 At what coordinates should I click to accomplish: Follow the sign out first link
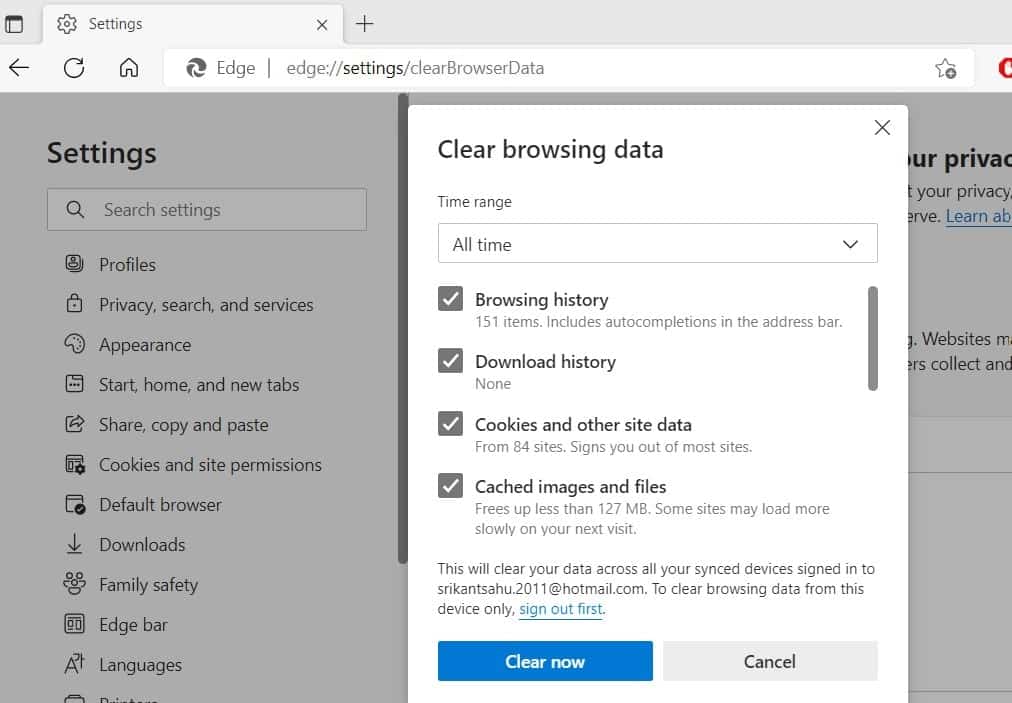(x=561, y=609)
